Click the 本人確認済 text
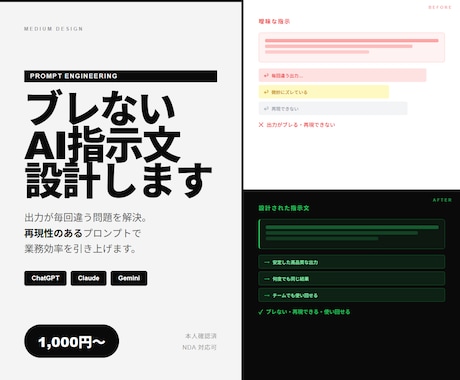This screenshot has width=460, height=380. click(201, 336)
